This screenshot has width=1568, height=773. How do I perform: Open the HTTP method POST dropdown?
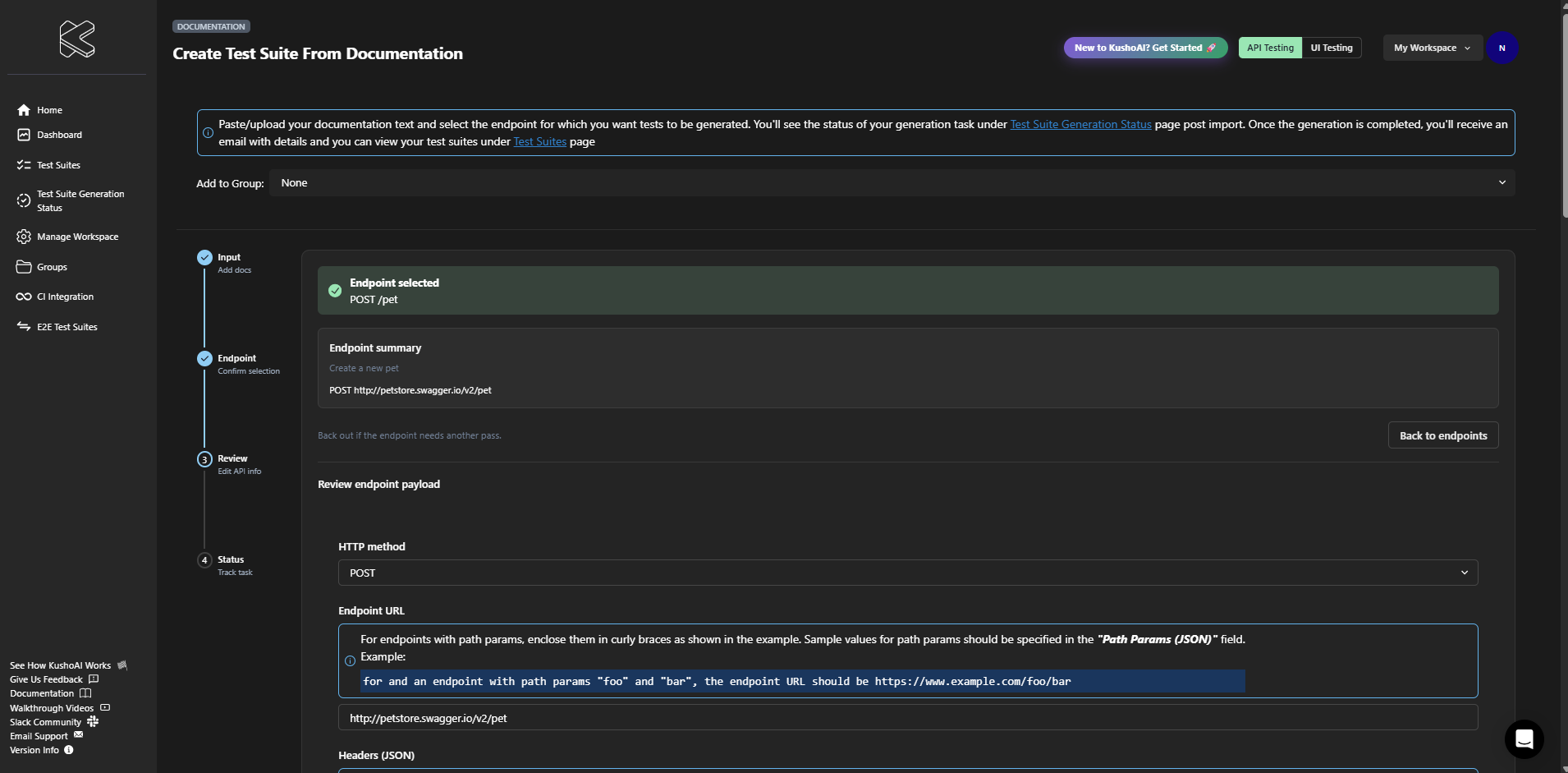coord(908,573)
